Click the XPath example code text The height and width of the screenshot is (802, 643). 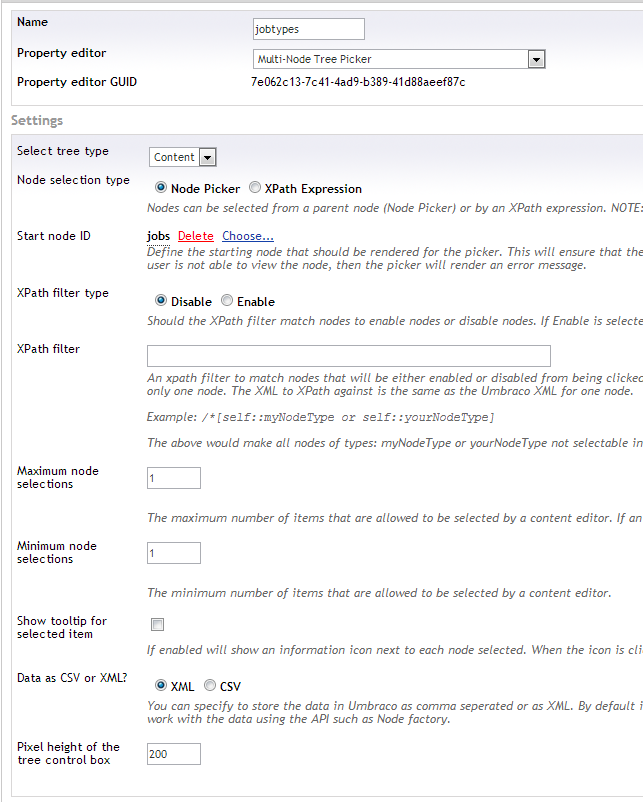348,417
